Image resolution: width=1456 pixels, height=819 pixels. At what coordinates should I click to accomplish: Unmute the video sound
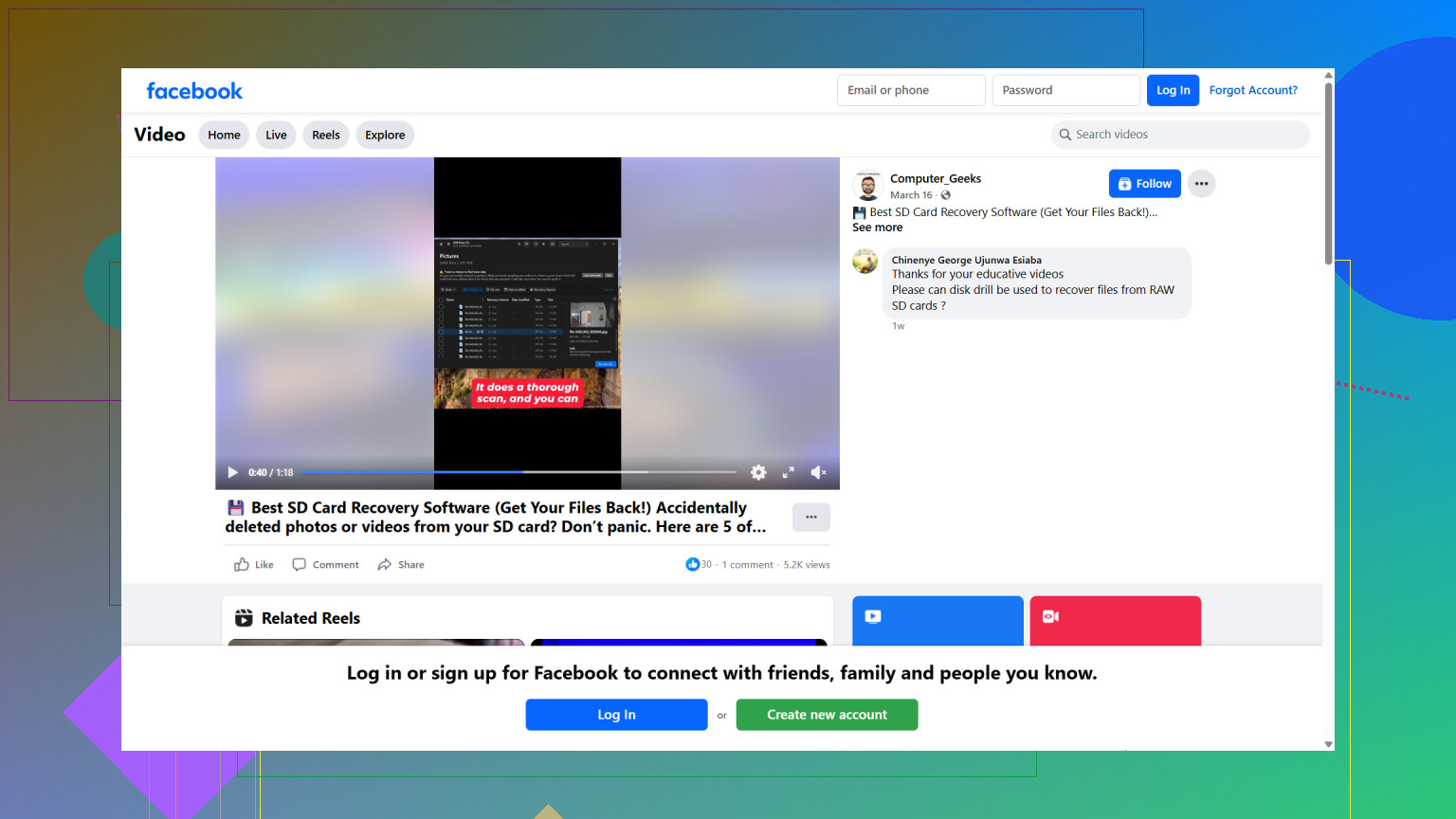pos(819,472)
